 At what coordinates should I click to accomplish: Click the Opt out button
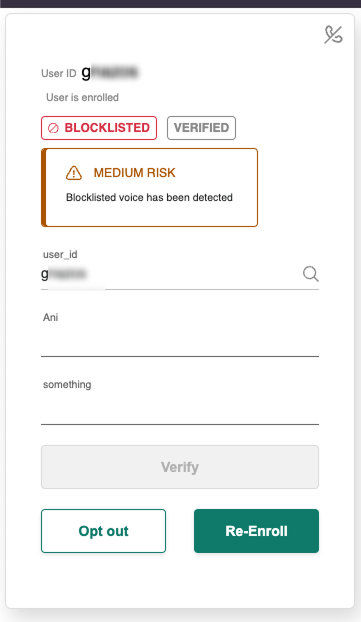pos(104,531)
